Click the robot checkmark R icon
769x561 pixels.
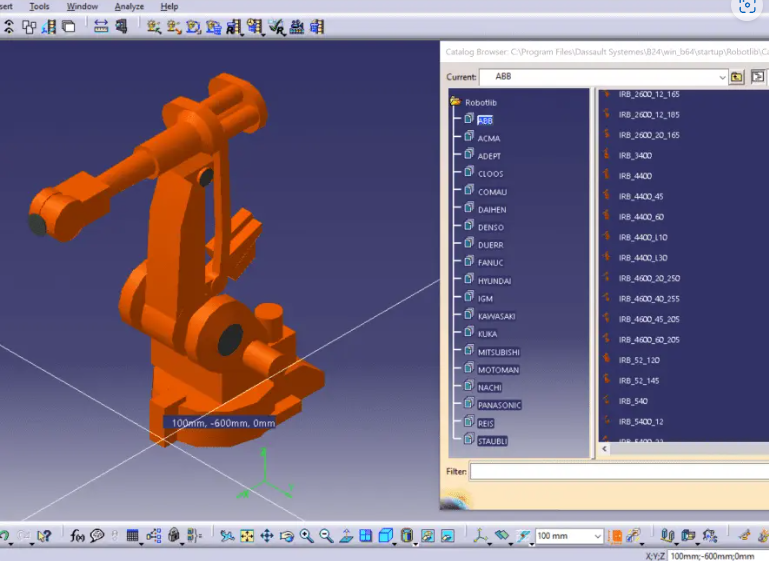(x=277, y=27)
